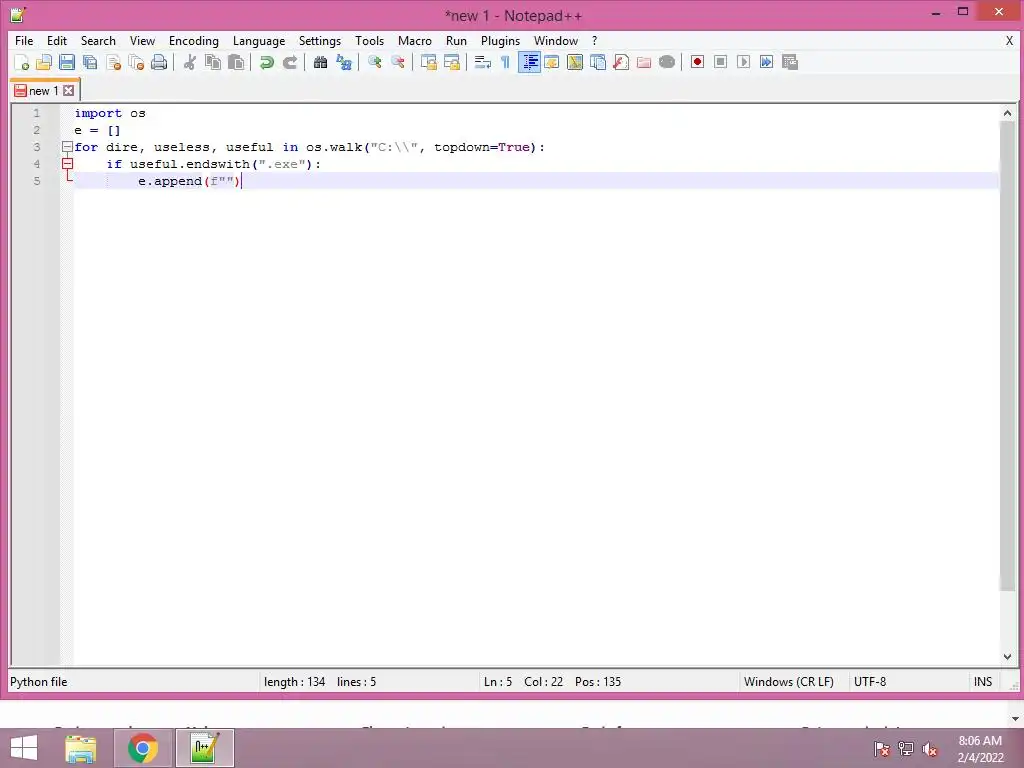The width and height of the screenshot is (1024, 768).
Task: Open Folder as Workspace icon
Action: click(644, 62)
